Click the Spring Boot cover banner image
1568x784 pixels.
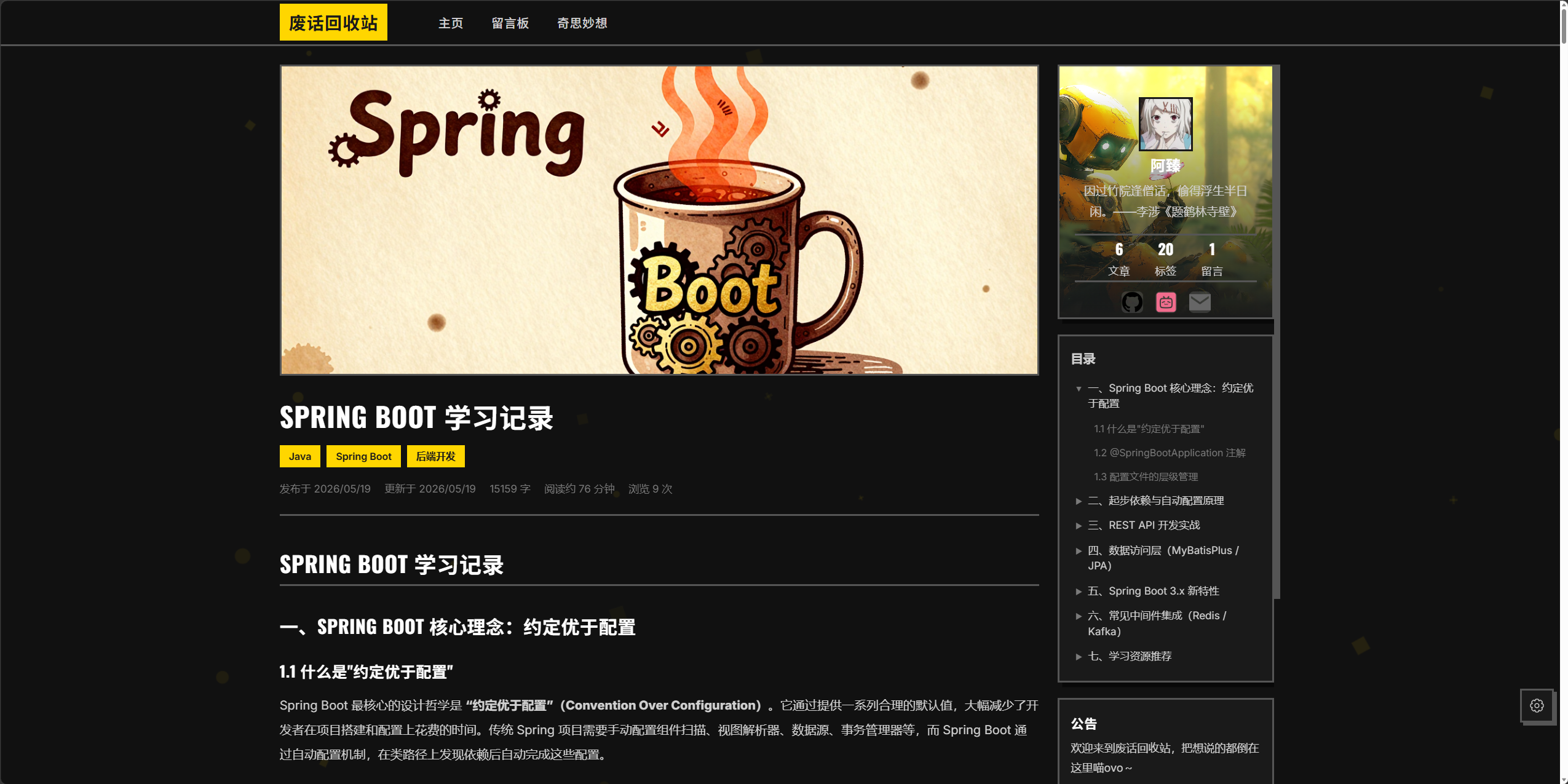pyautogui.click(x=659, y=220)
